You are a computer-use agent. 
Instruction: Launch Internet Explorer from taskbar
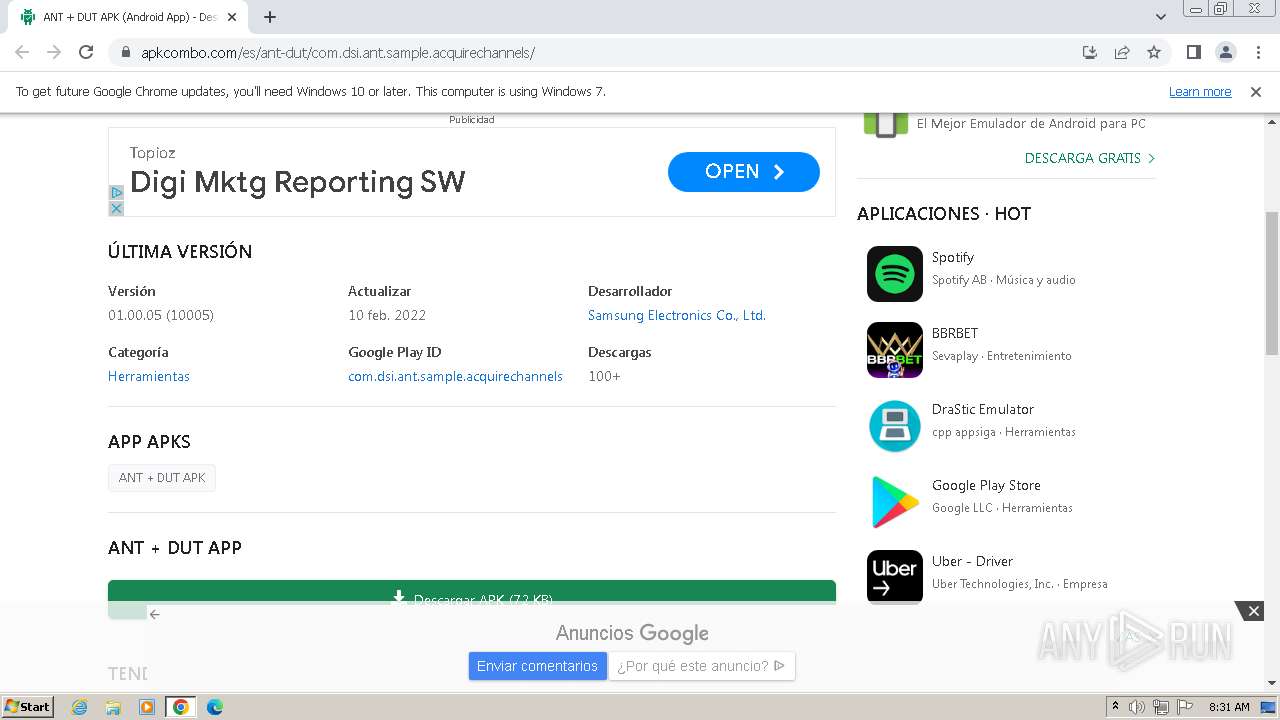pos(80,707)
